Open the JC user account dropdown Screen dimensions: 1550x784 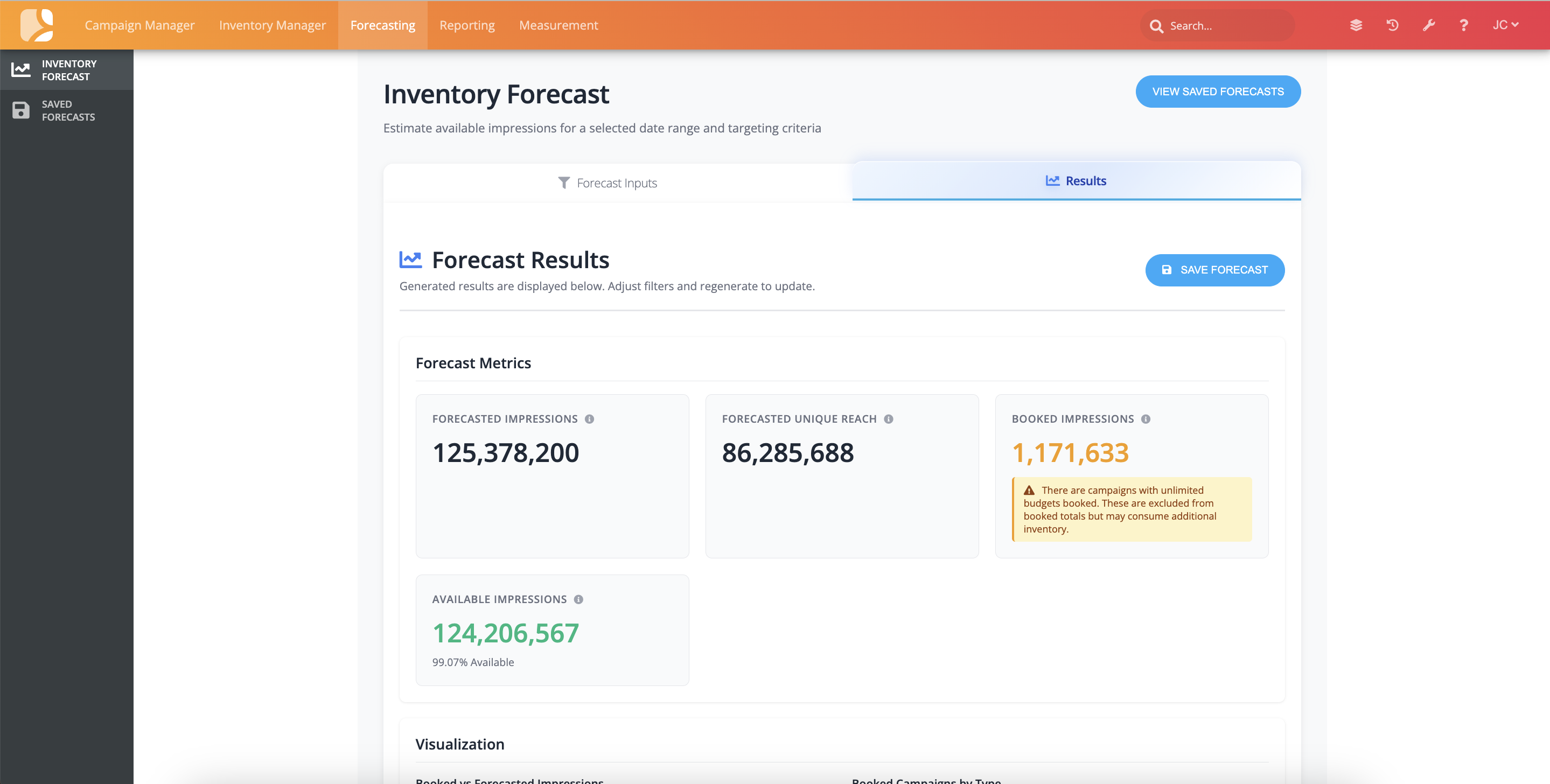1505,25
